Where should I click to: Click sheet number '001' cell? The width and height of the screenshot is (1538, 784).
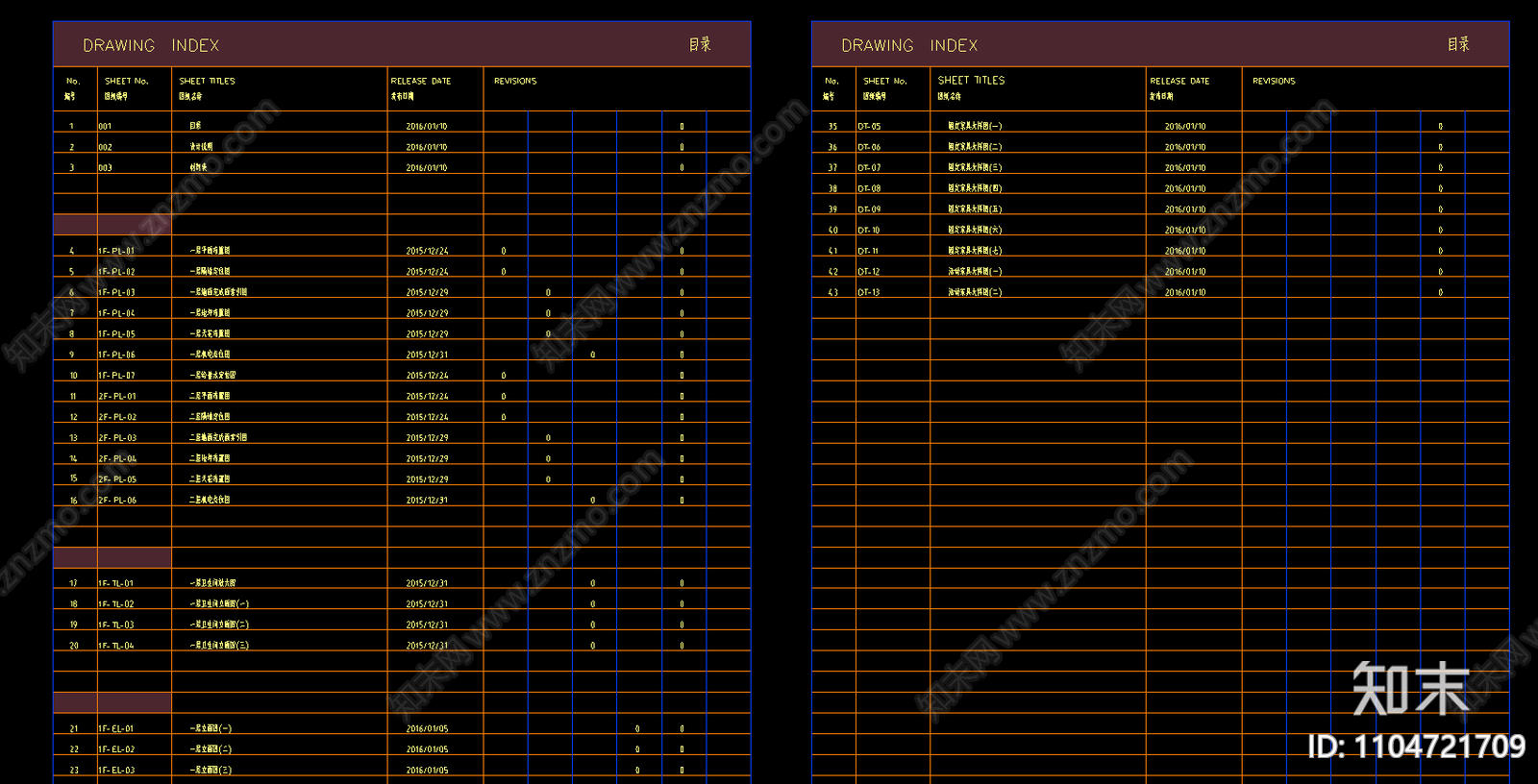point(105,126)
